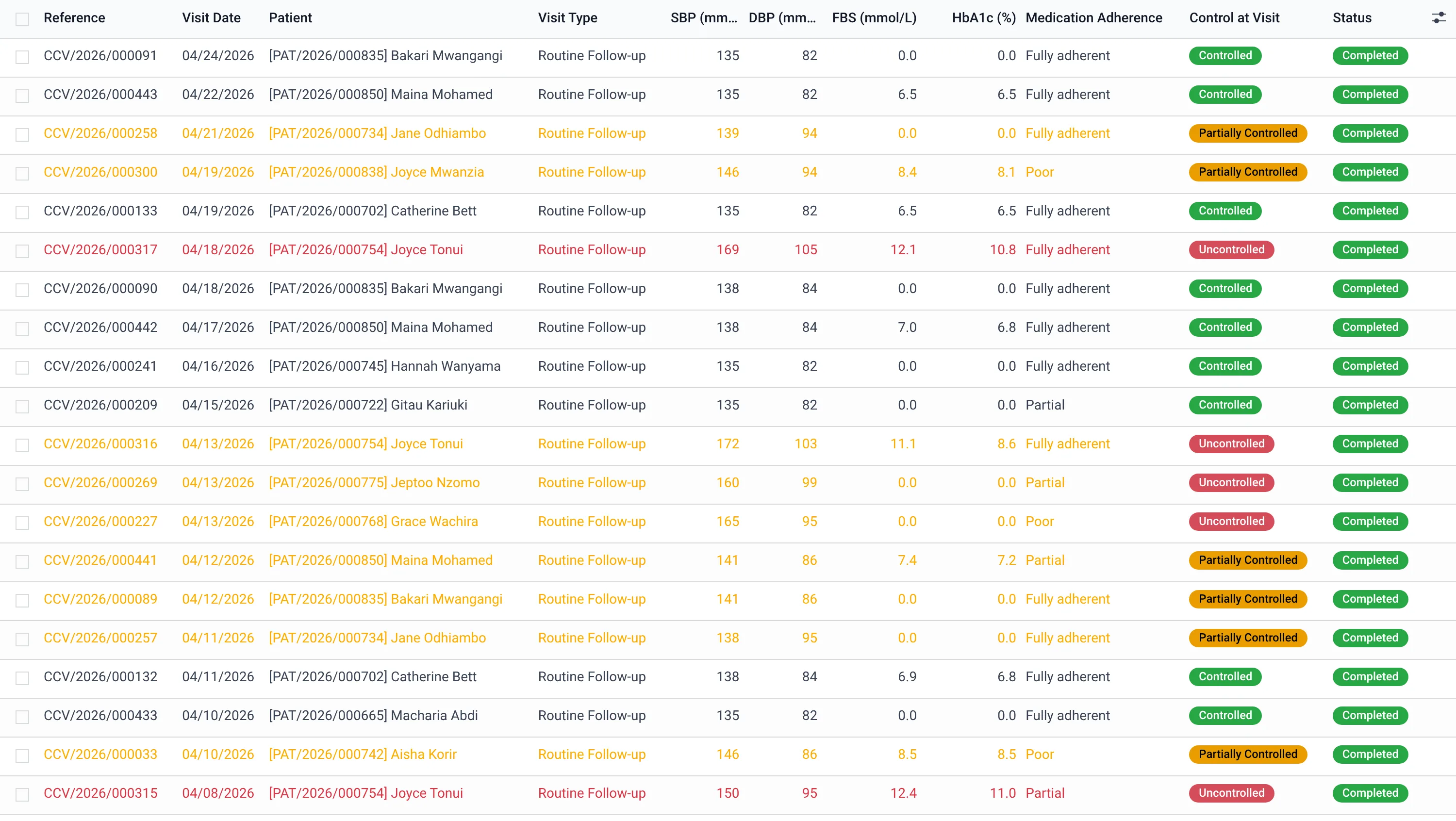Open optional columns settings icon

tap(1439, 18)
